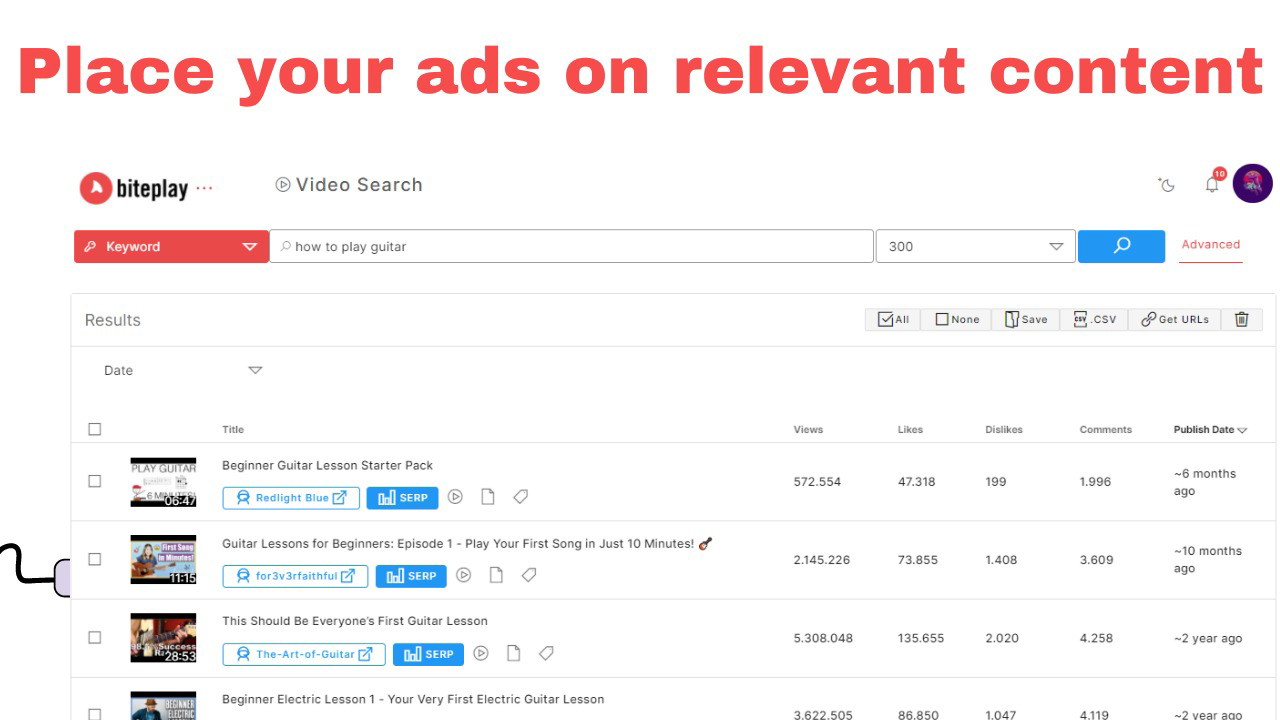Click the SERP button for Redlight Blue video
1280x720 pixels.
click(402, 498)
